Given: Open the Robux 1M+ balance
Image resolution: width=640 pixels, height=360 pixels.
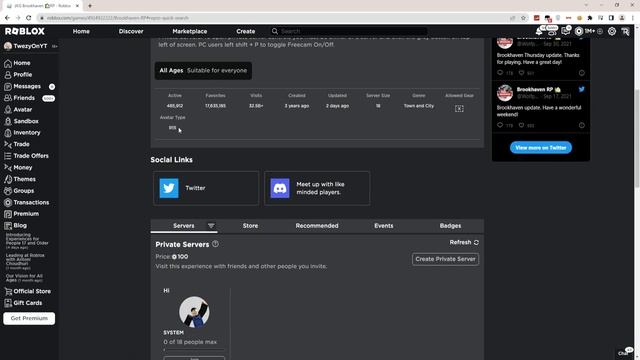Looking at the screenshot, I should (x=584, y=31).
